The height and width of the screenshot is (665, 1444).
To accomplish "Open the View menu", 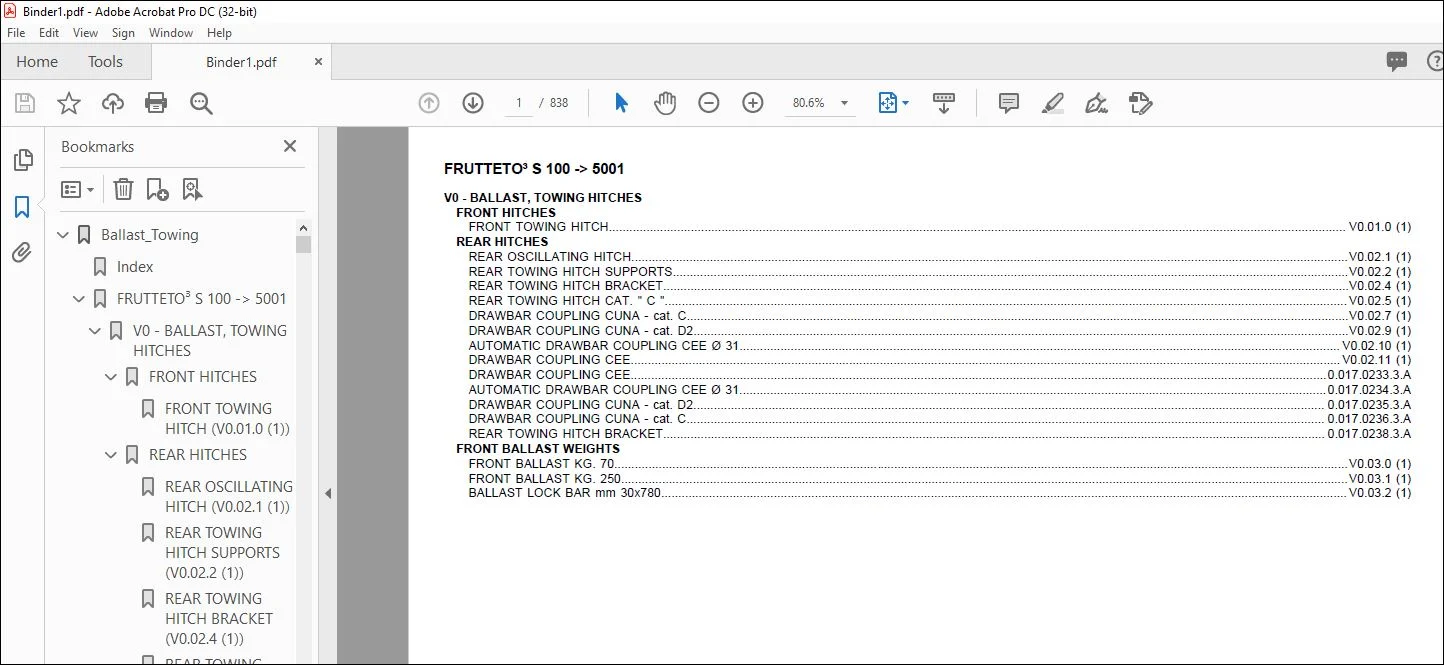I will pyautogui.click(x=86, y=33).
